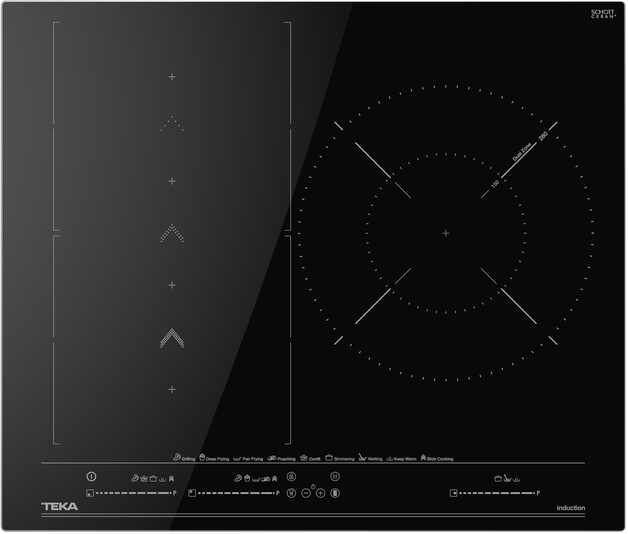Screen dimensions: 628x534
Task: Tap the power on/off touch key
Action: (x=91, y=477)
